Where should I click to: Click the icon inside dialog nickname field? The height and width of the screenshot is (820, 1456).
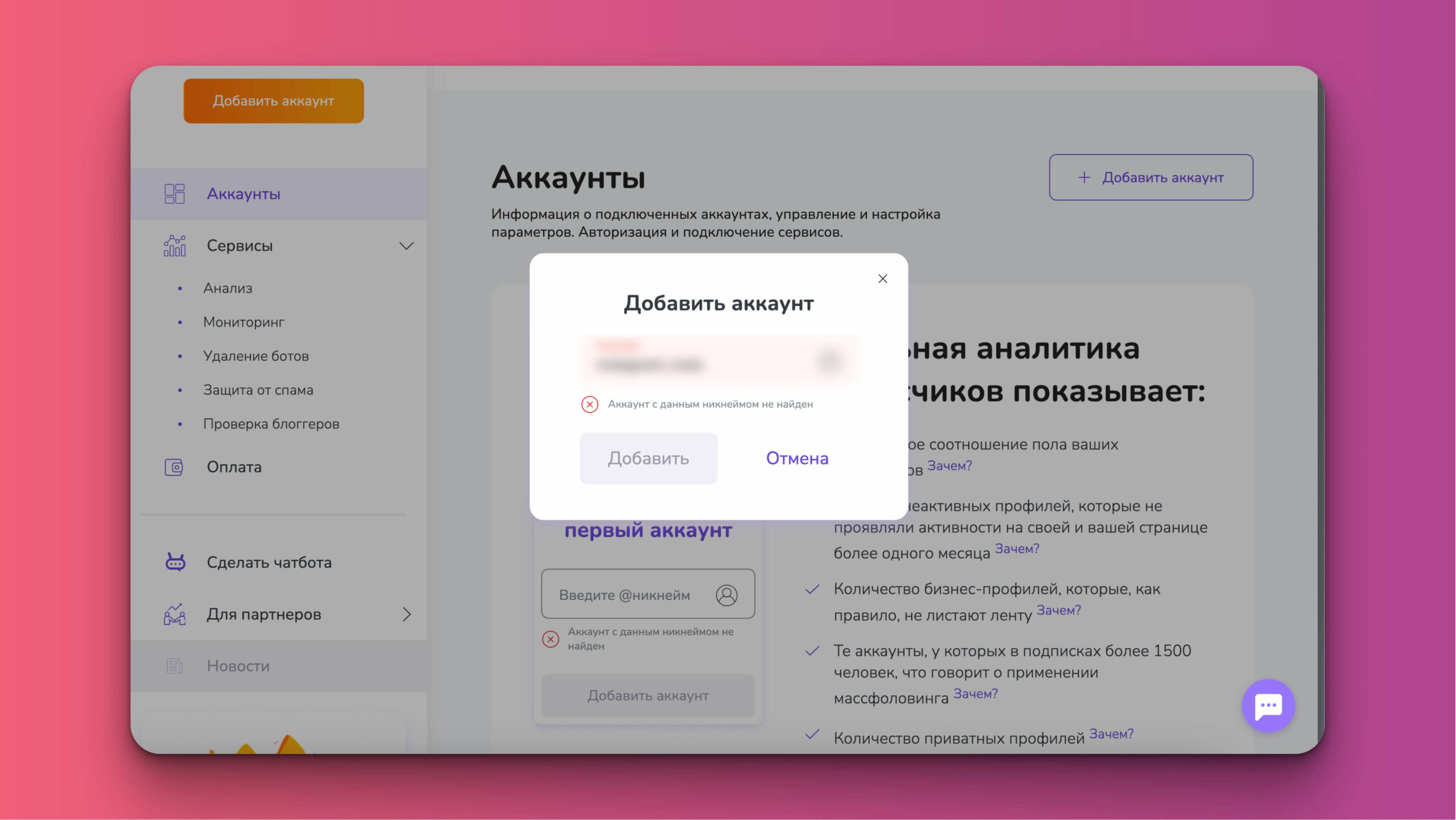(829, 361)
